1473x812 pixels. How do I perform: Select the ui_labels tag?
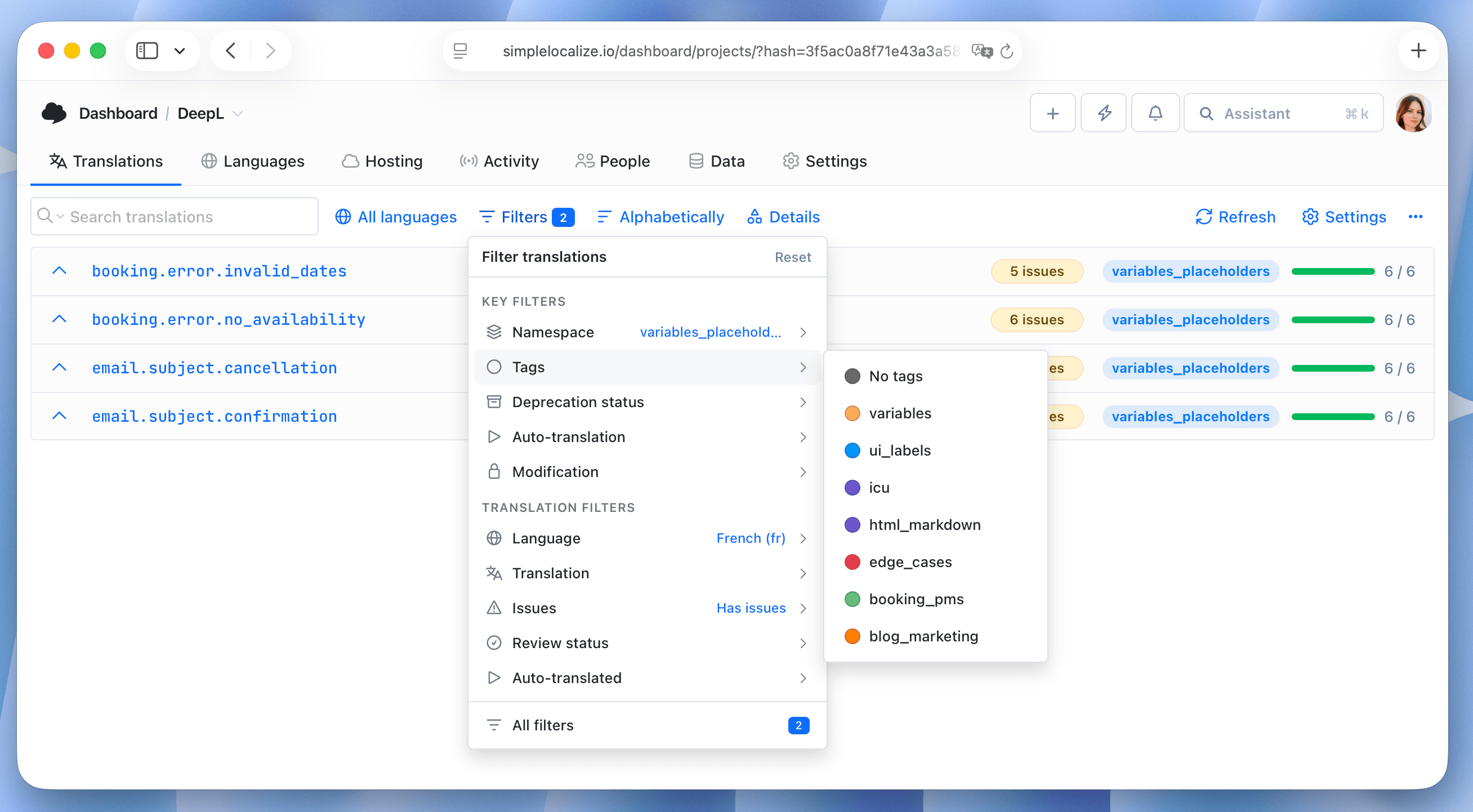point(900,450)
